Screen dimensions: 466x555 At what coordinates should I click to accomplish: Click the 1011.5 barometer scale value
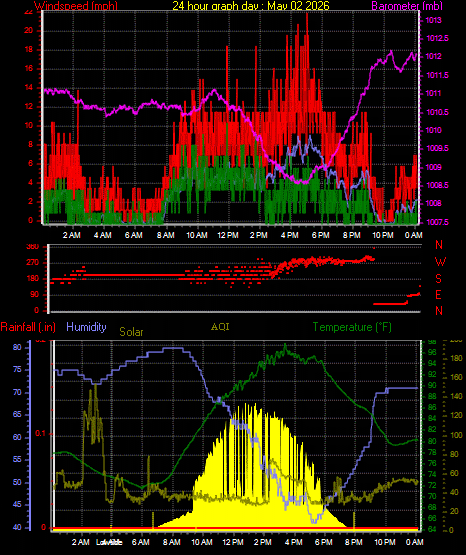pyautogui.click(x=437, y=75)
